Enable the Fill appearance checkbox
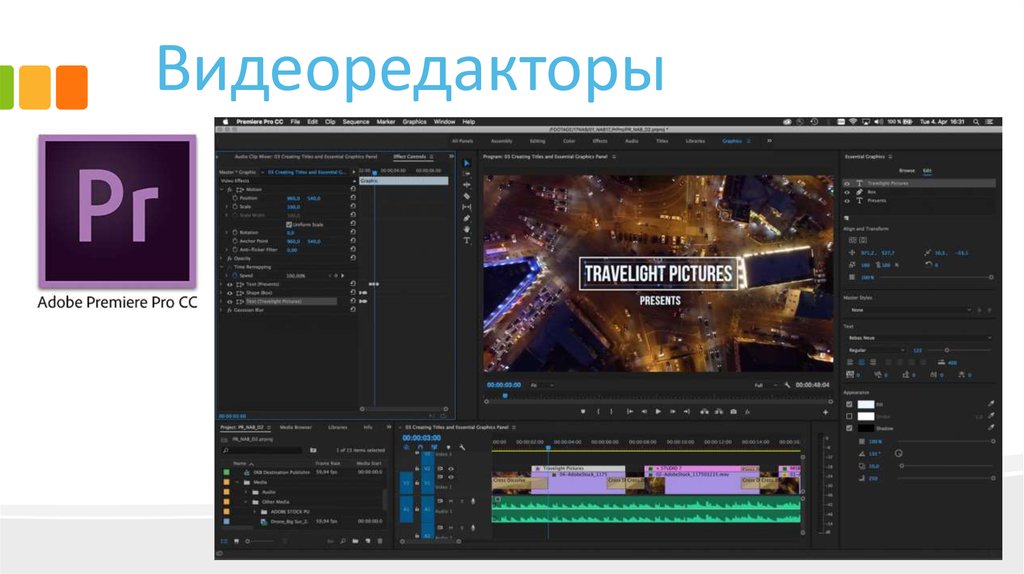The width and height of the screenshot is (1024, 574). (849, 403)
